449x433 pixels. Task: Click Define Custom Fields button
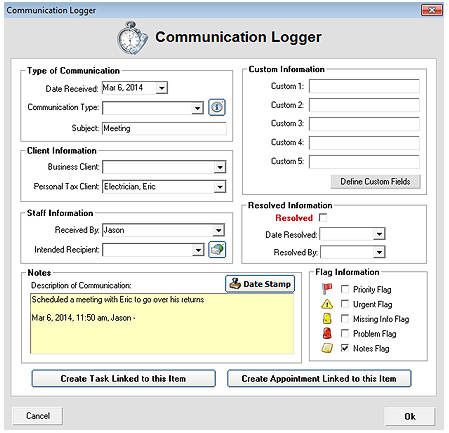[376, 182]
